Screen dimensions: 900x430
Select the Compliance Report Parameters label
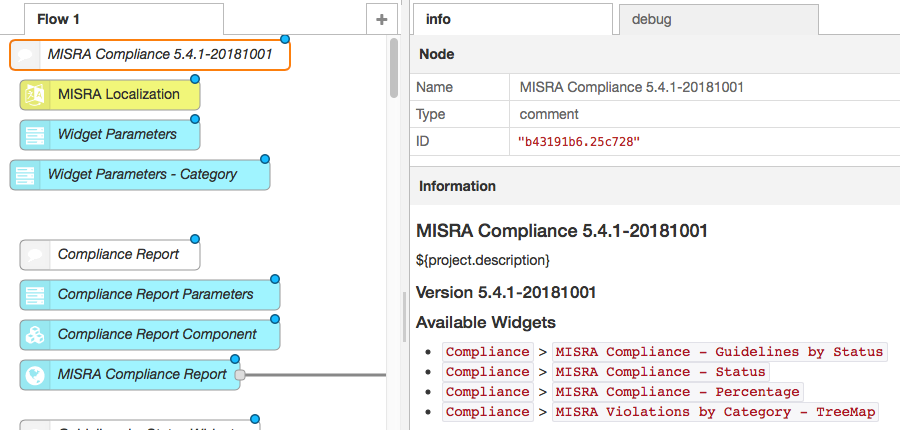point(156,295)
